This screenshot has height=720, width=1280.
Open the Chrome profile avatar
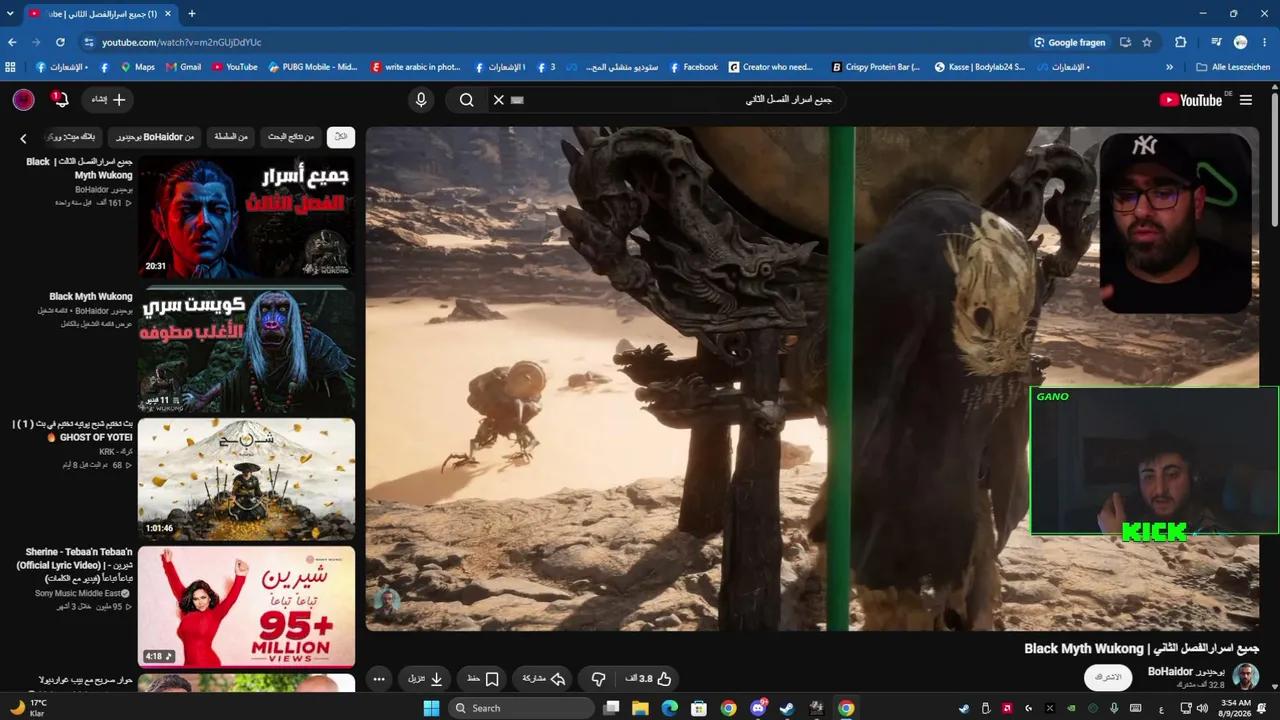(1241, 42)
